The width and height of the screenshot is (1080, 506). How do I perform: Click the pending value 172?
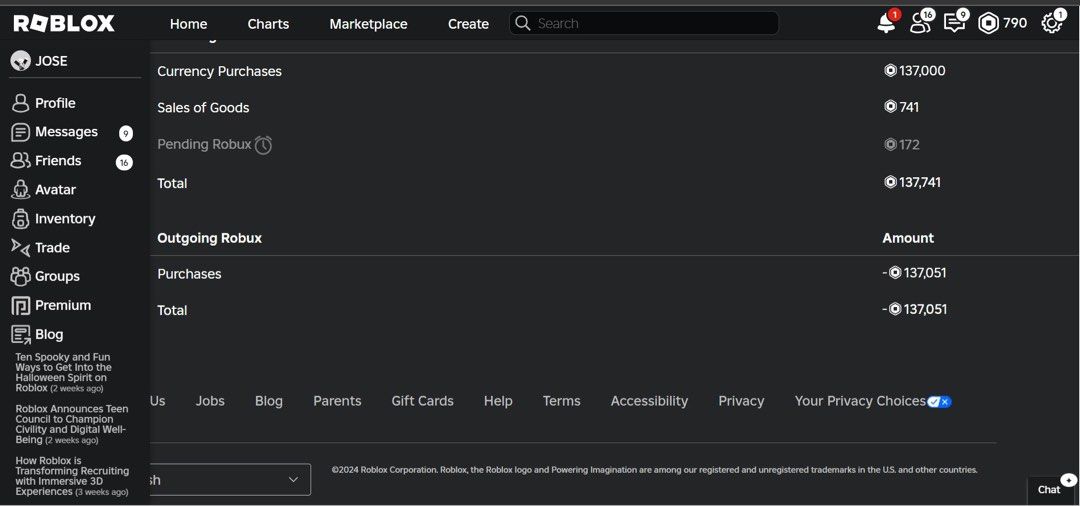(909, 145)
